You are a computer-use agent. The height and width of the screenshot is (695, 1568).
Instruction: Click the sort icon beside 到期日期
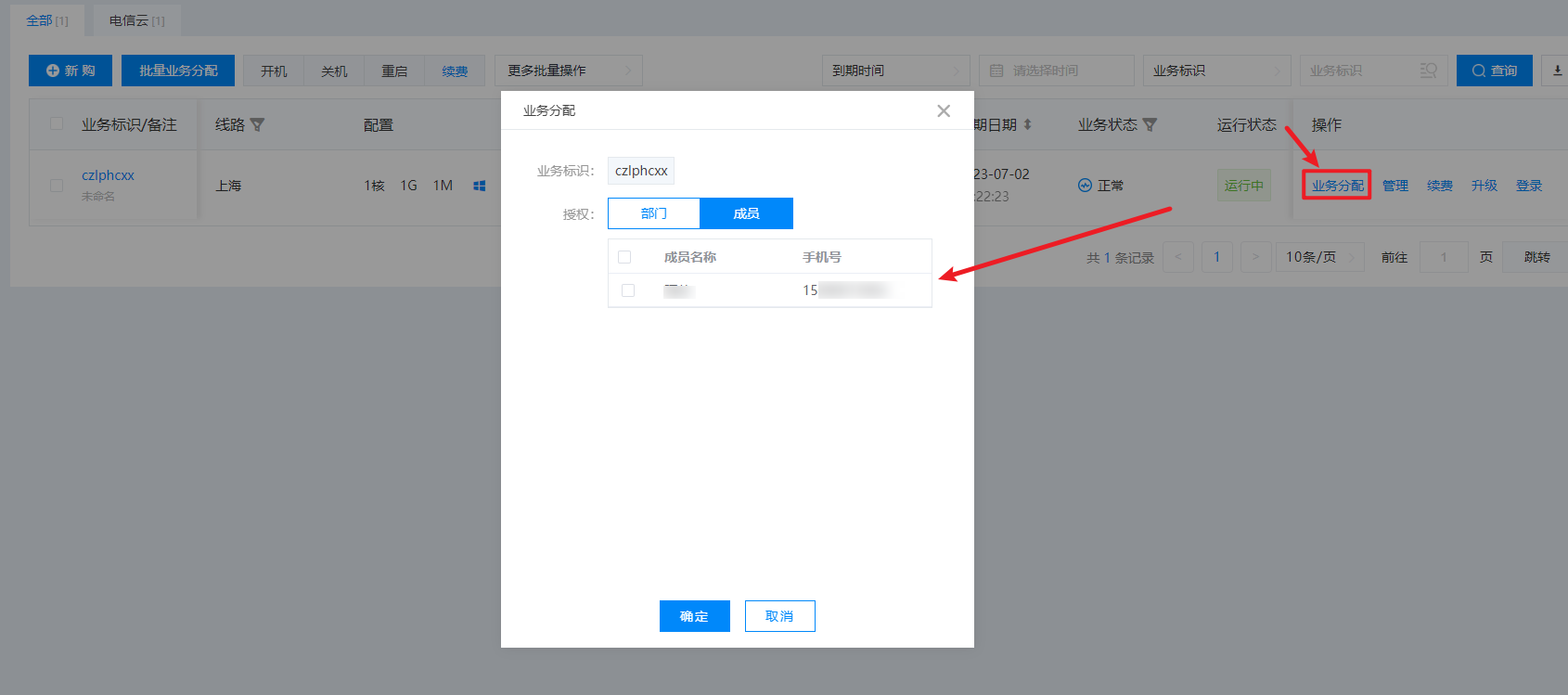tap(1028, 125)
